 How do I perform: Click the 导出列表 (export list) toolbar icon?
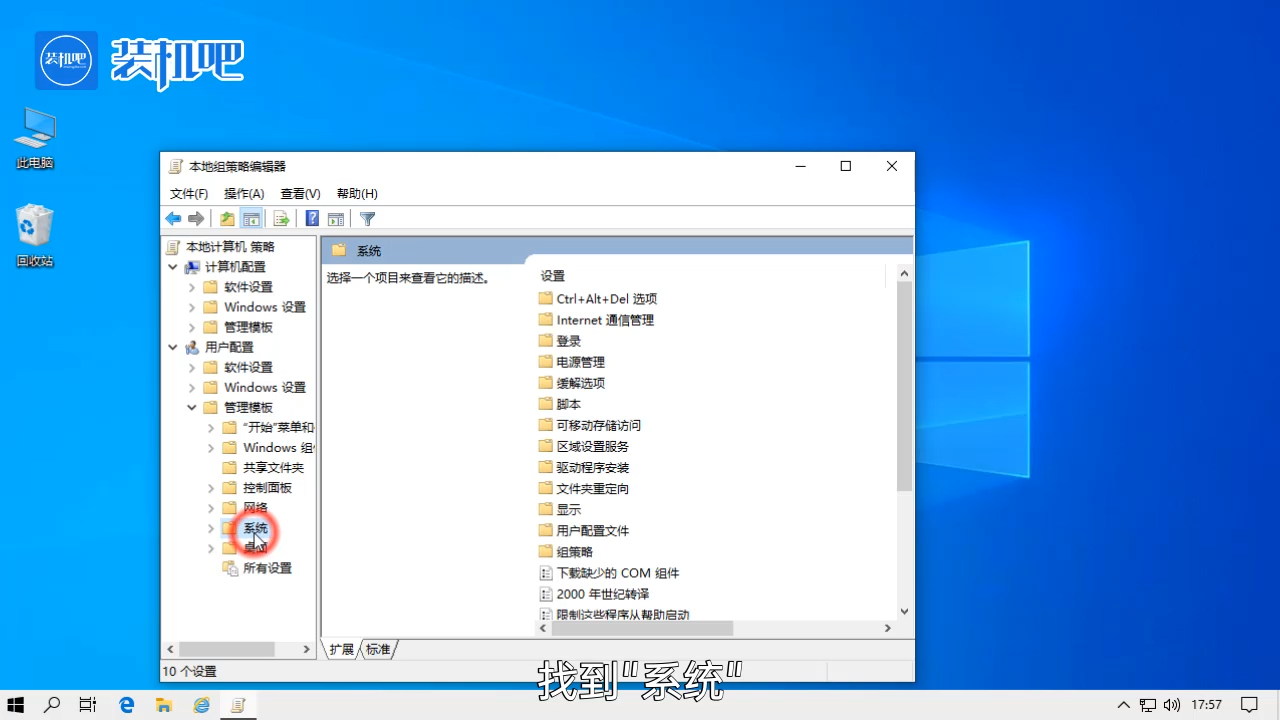coord(283,218)
